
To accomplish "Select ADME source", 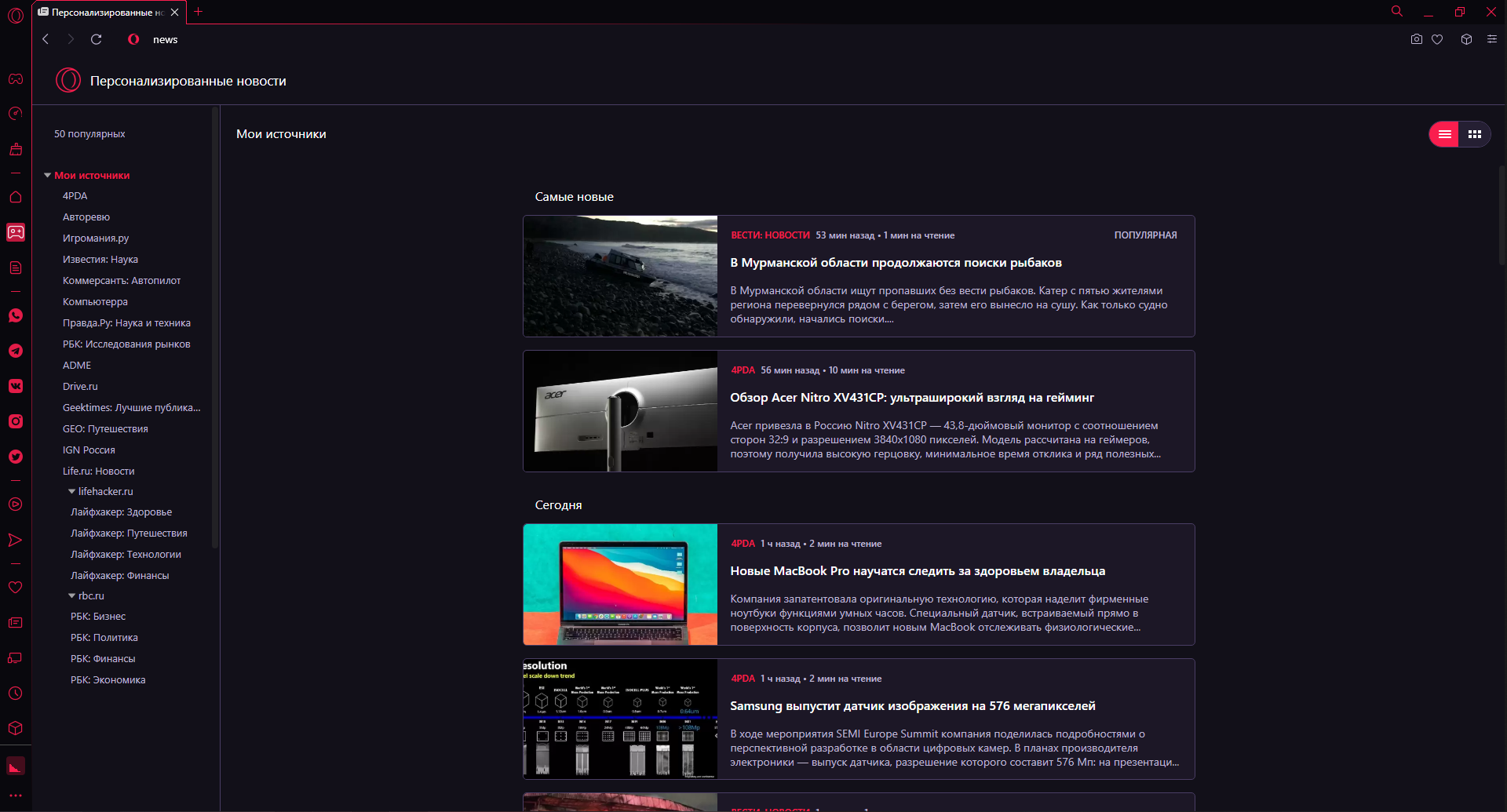I will (77, 366).
